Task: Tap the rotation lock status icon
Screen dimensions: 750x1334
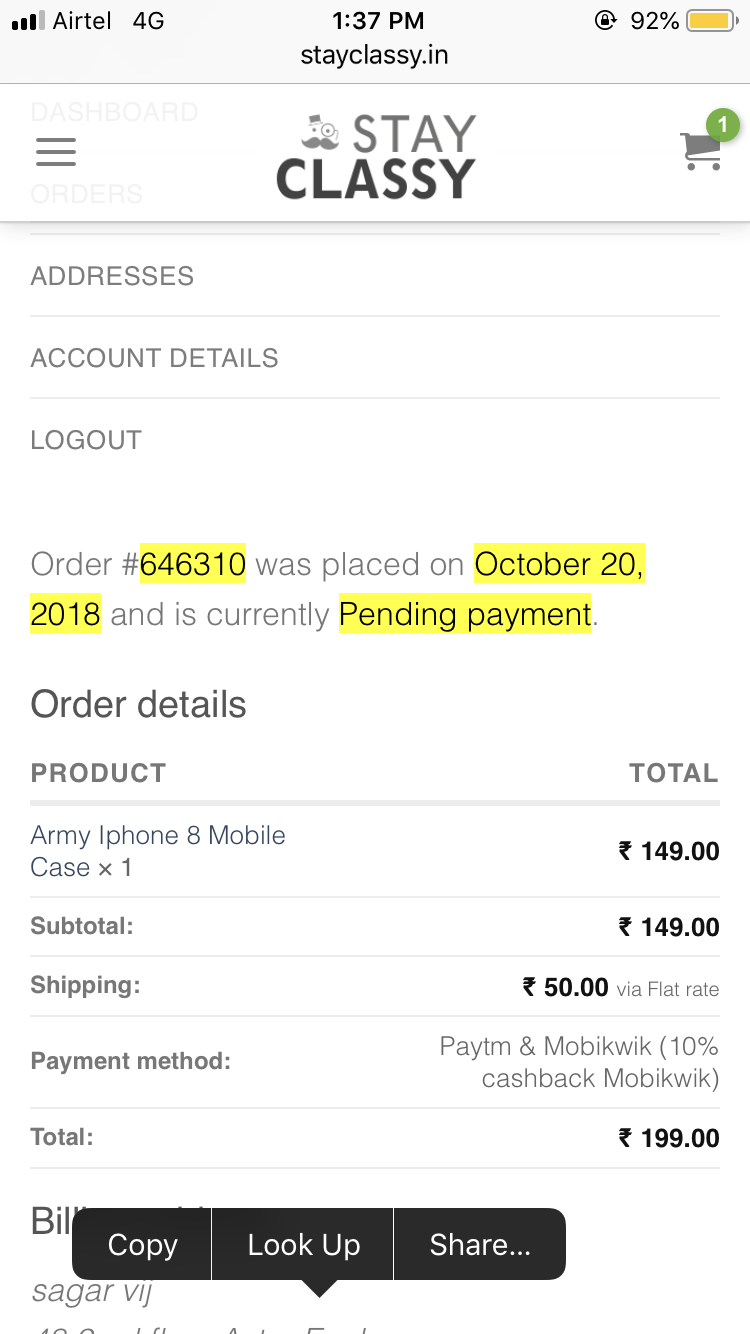Action: pos(605,21)
